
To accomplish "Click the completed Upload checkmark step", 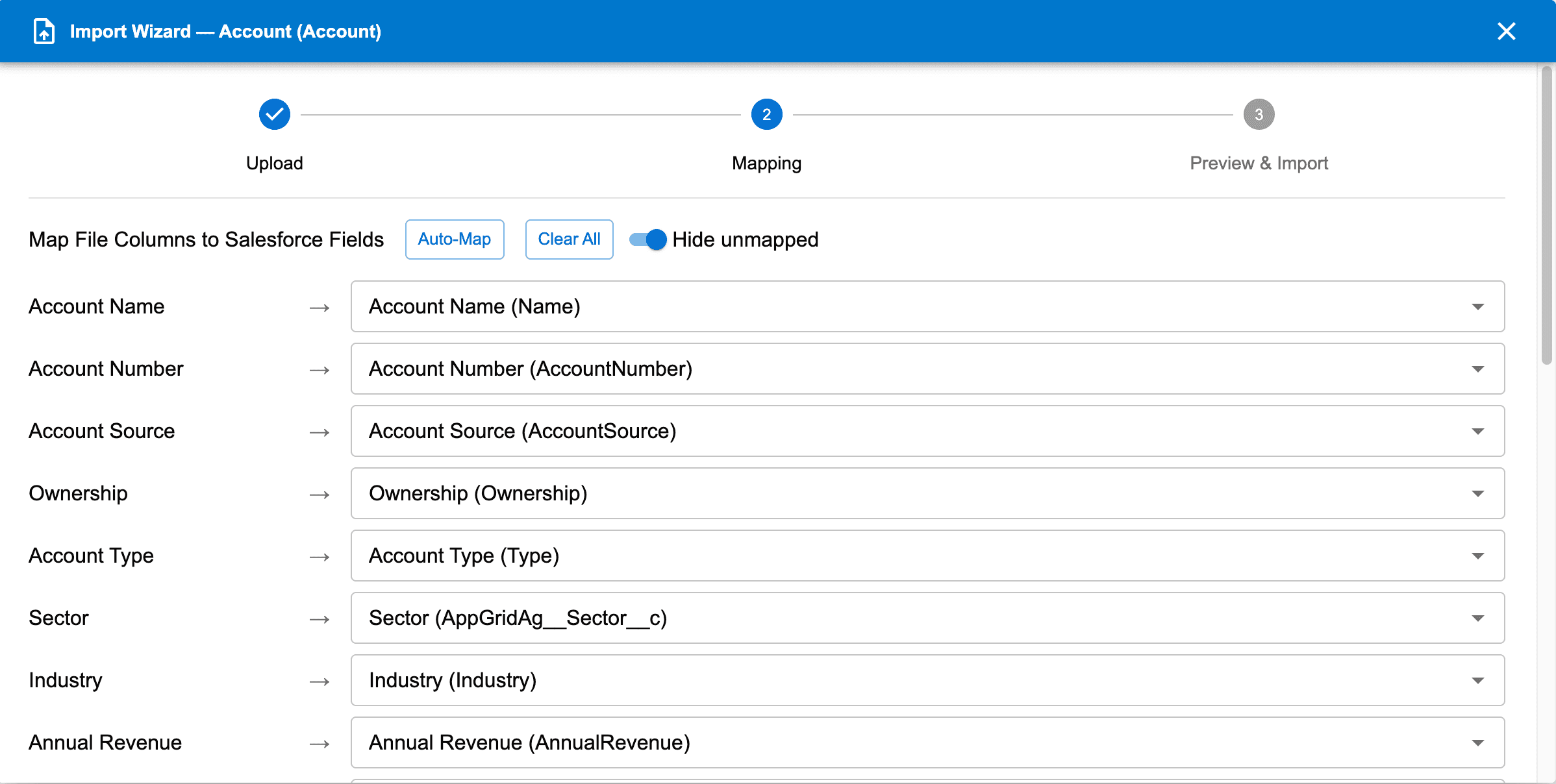I will pos(274,114).
